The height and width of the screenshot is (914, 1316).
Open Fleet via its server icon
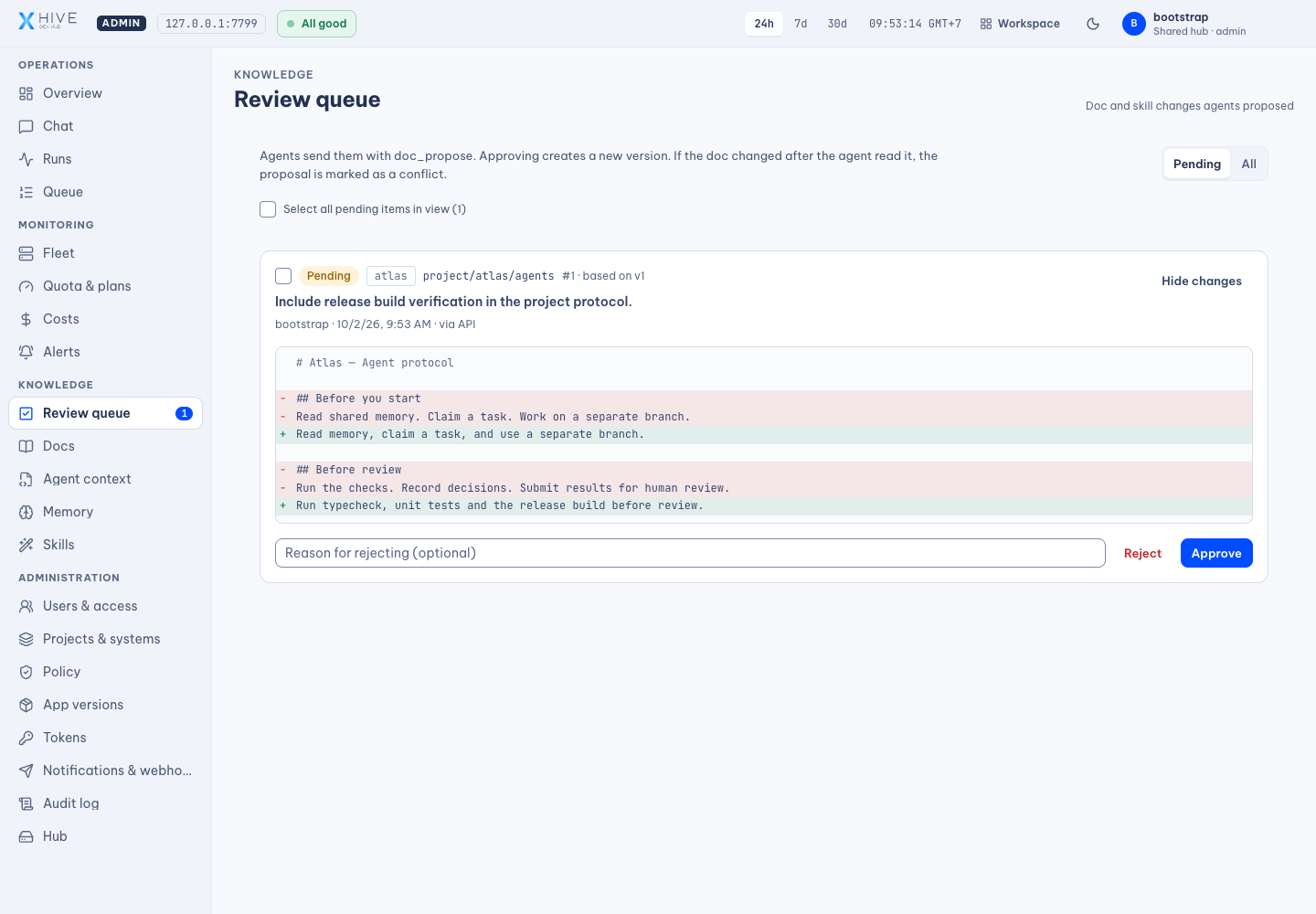[27, 253]
